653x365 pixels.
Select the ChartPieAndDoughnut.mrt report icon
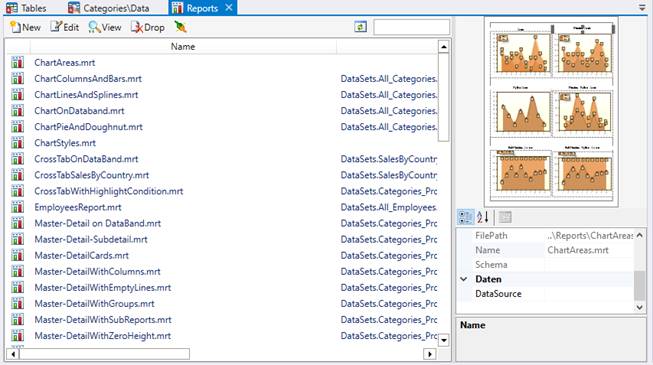[17, 127]
